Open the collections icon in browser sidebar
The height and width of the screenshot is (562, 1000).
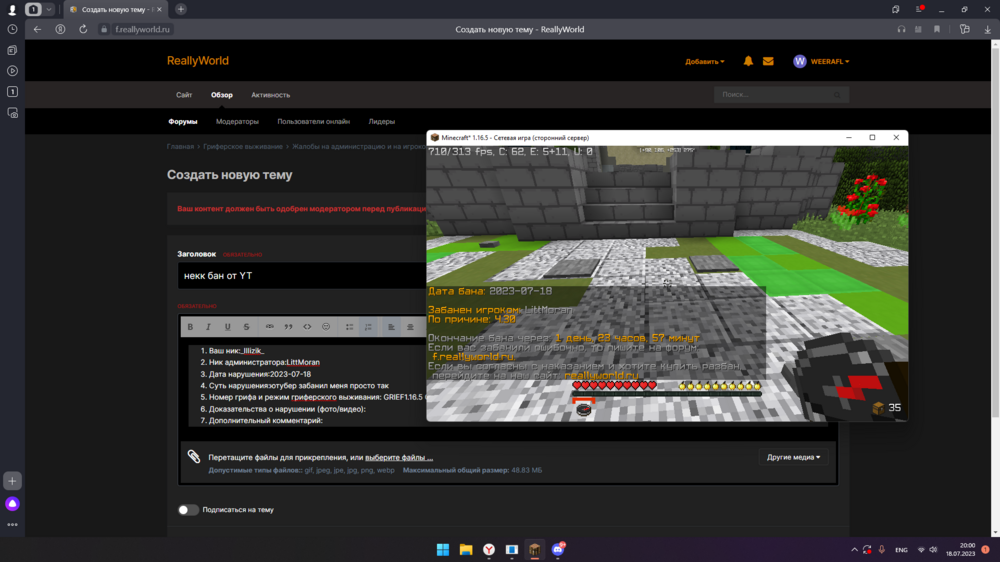tap(12, 50)
